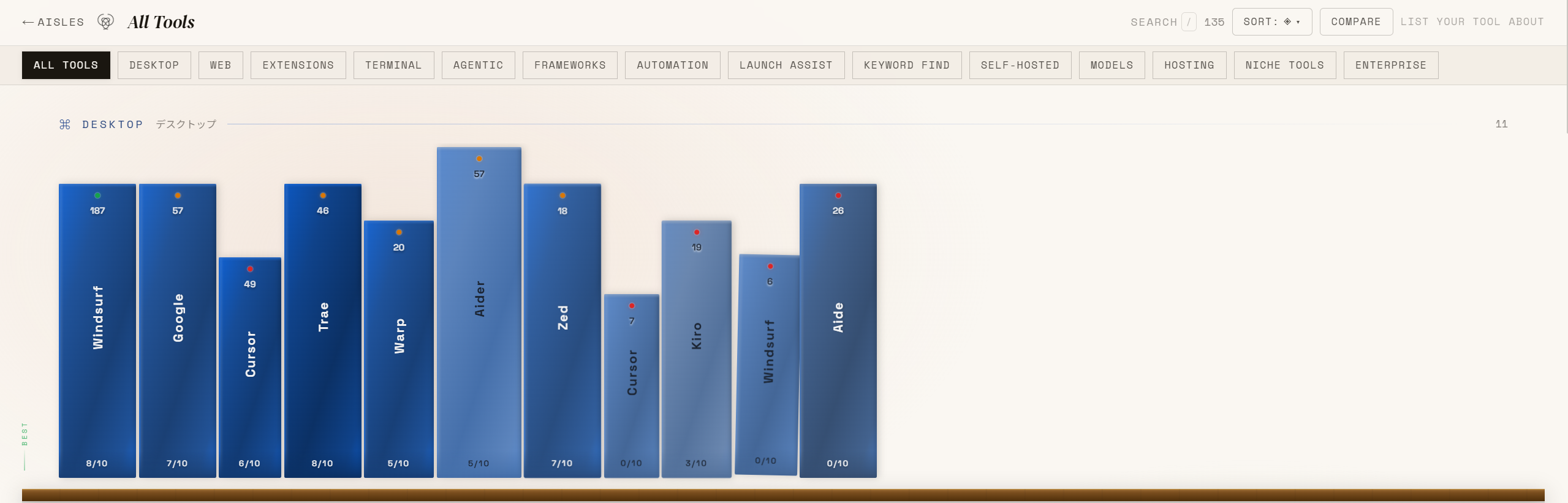Viewport: 1568px width, 503px height.
Task: Open the Cursor book scored 6/10
Action: pyautogui.click(x=250, y=368)
